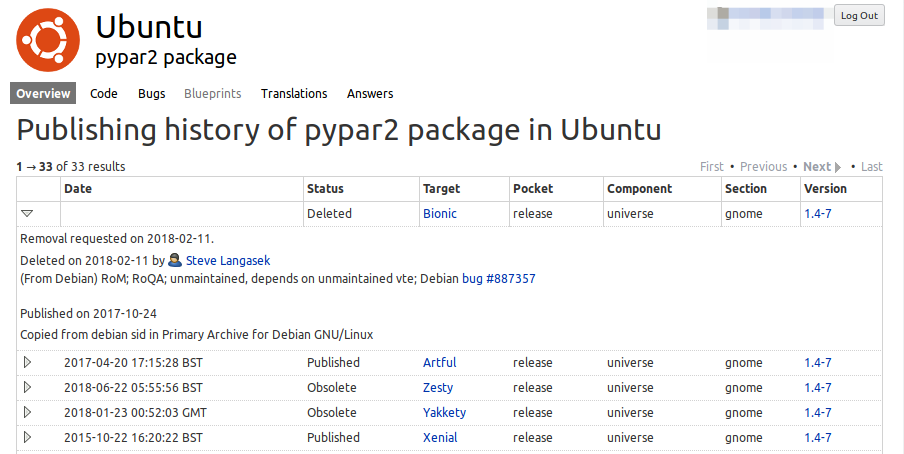Click the Last pagination link
The width and height of the screenshot is (904, 454).
872,167
